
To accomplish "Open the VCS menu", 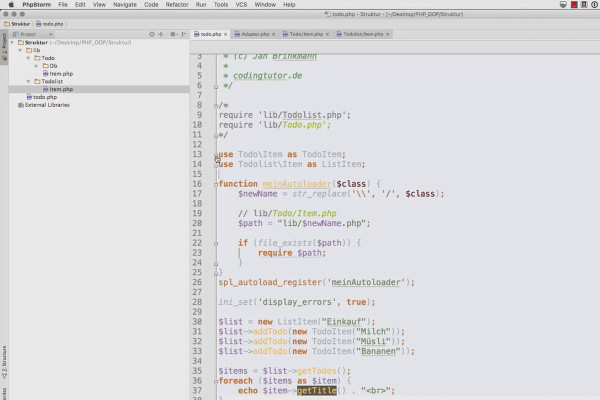I will point(241,5).
